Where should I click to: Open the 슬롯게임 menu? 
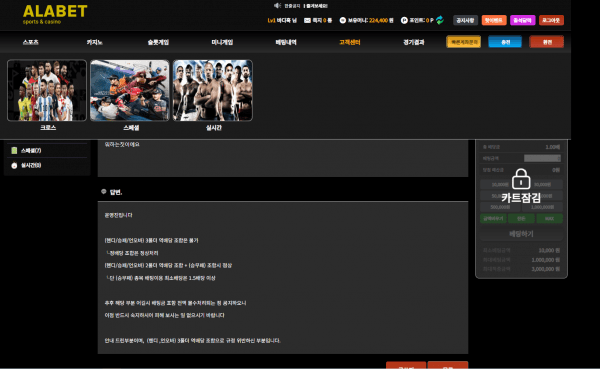158,42
